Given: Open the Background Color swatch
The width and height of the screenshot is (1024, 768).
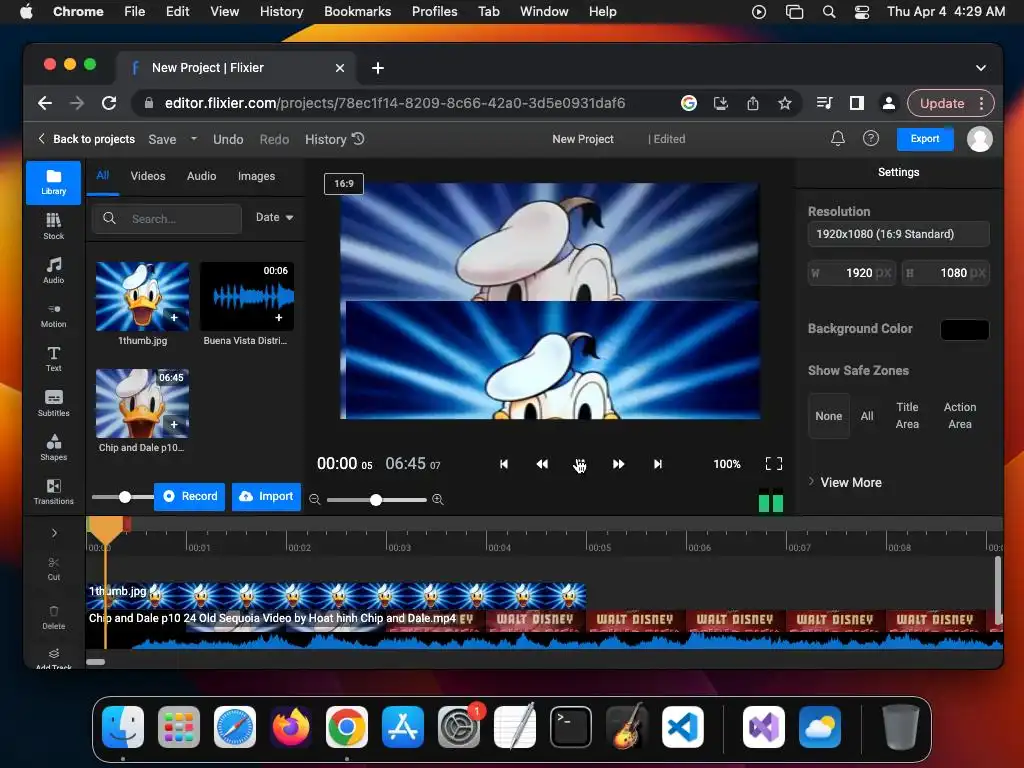Looking at the screenshot, I should pyautogui.click(x=965, y=329).
